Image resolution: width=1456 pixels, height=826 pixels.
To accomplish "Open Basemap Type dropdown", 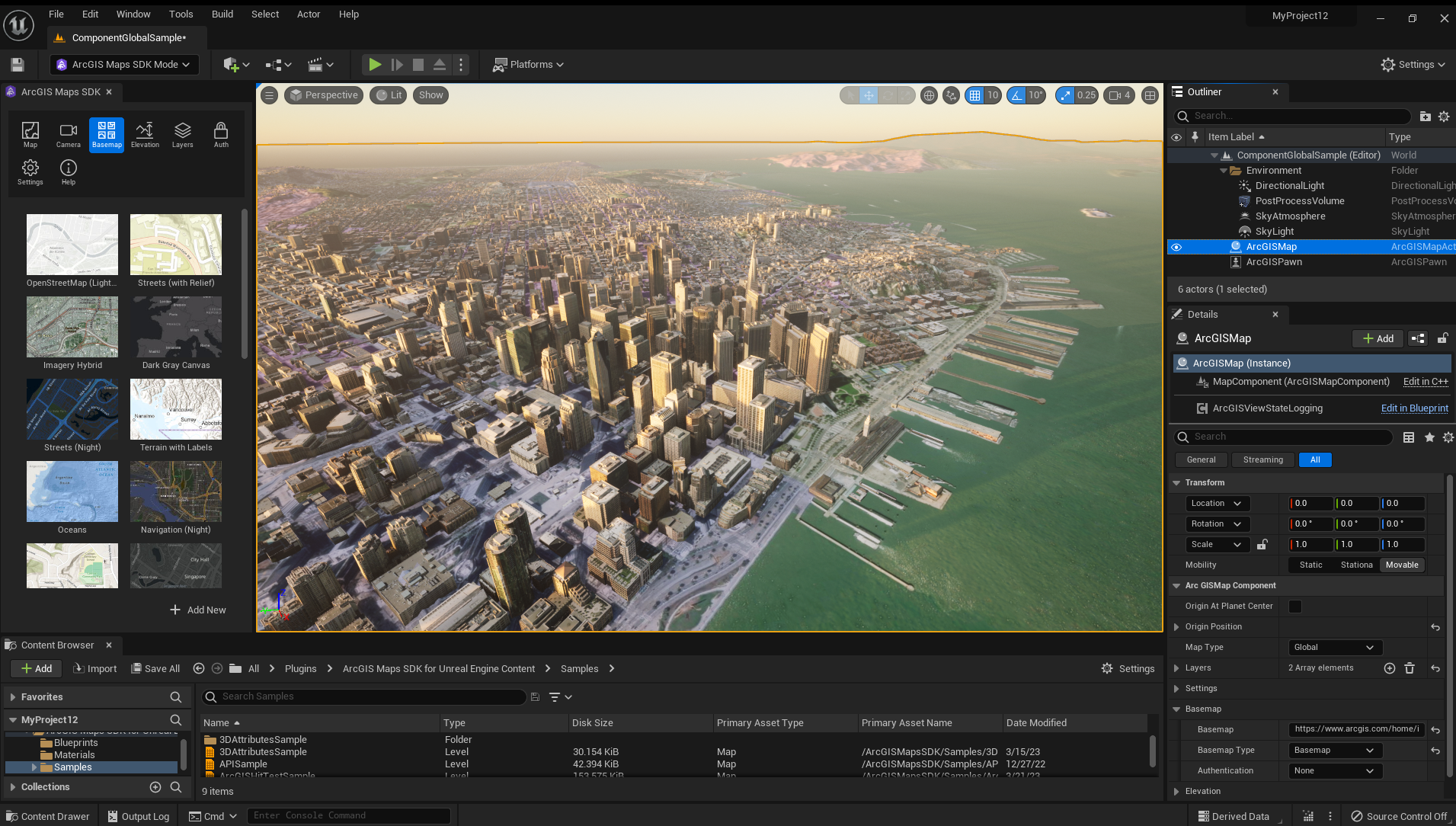I will pyautogui.click(x=1335, y=751).
